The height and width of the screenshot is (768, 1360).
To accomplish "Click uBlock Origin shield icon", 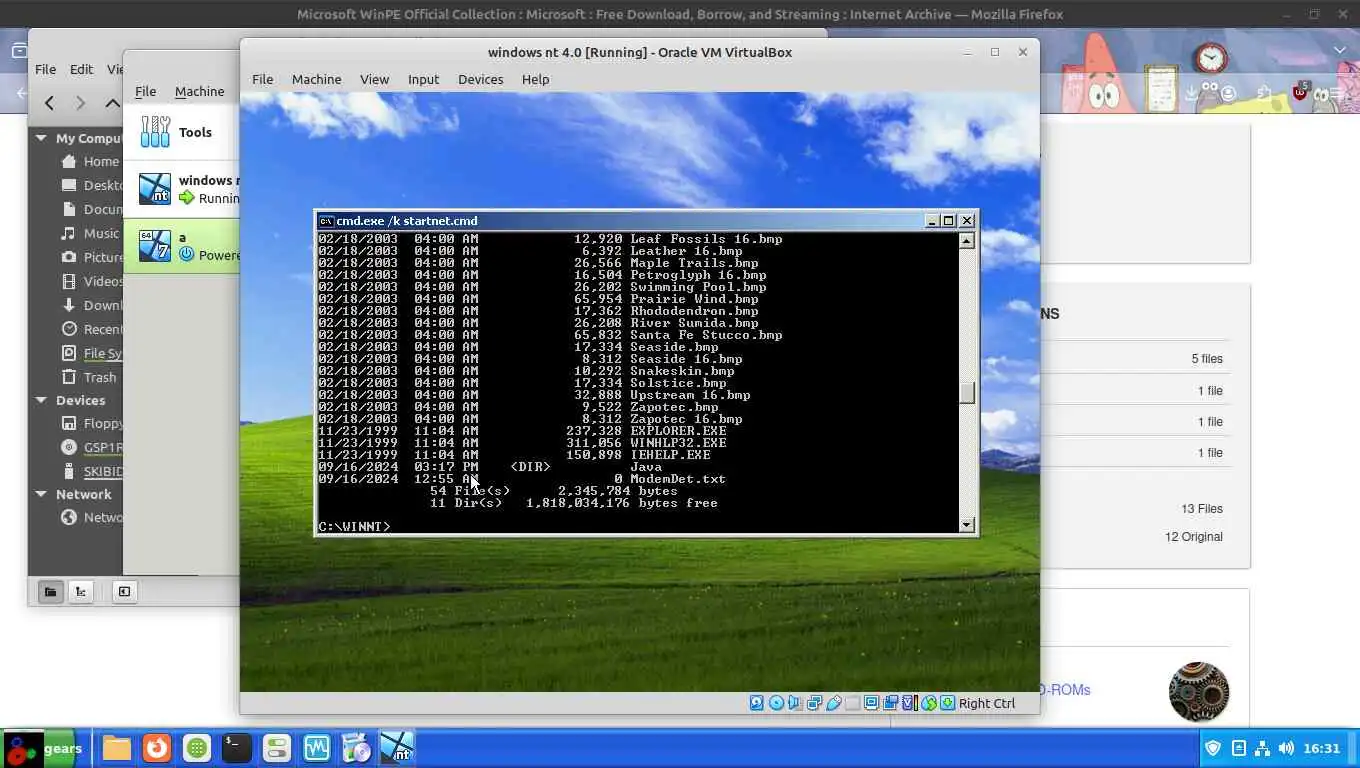I will click(1301, 93).
